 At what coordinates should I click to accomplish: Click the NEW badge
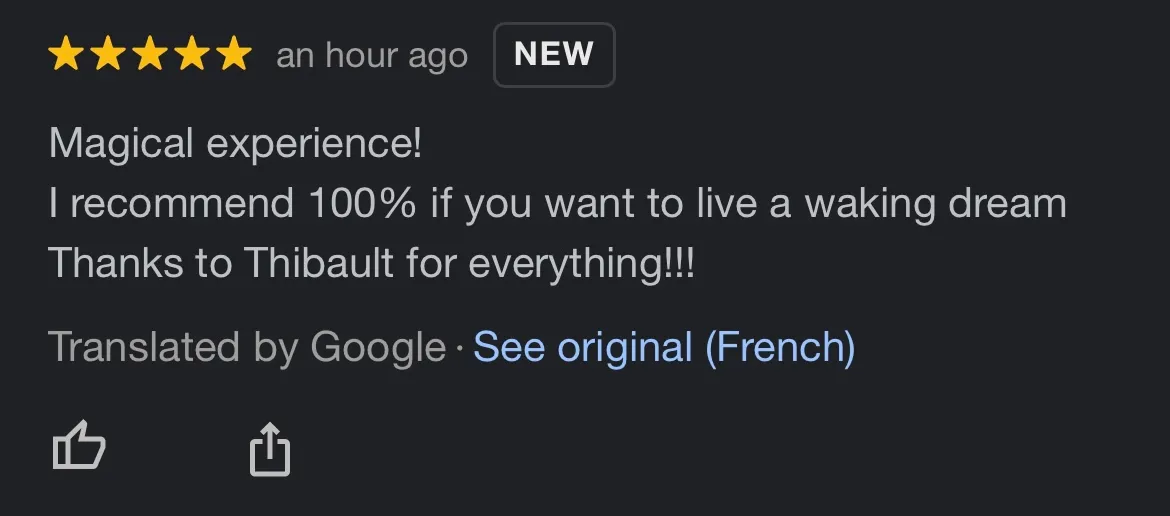pos(554,55)
